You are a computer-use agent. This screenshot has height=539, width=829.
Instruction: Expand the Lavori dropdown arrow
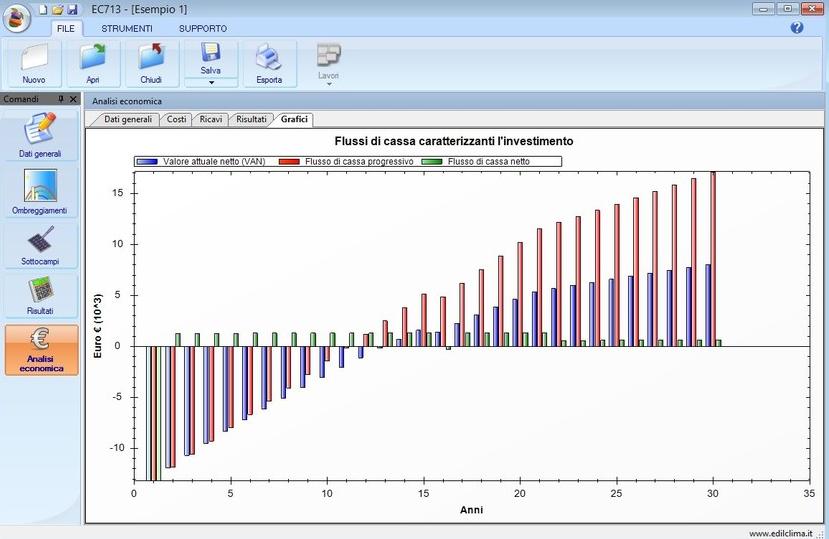point(328,84)
